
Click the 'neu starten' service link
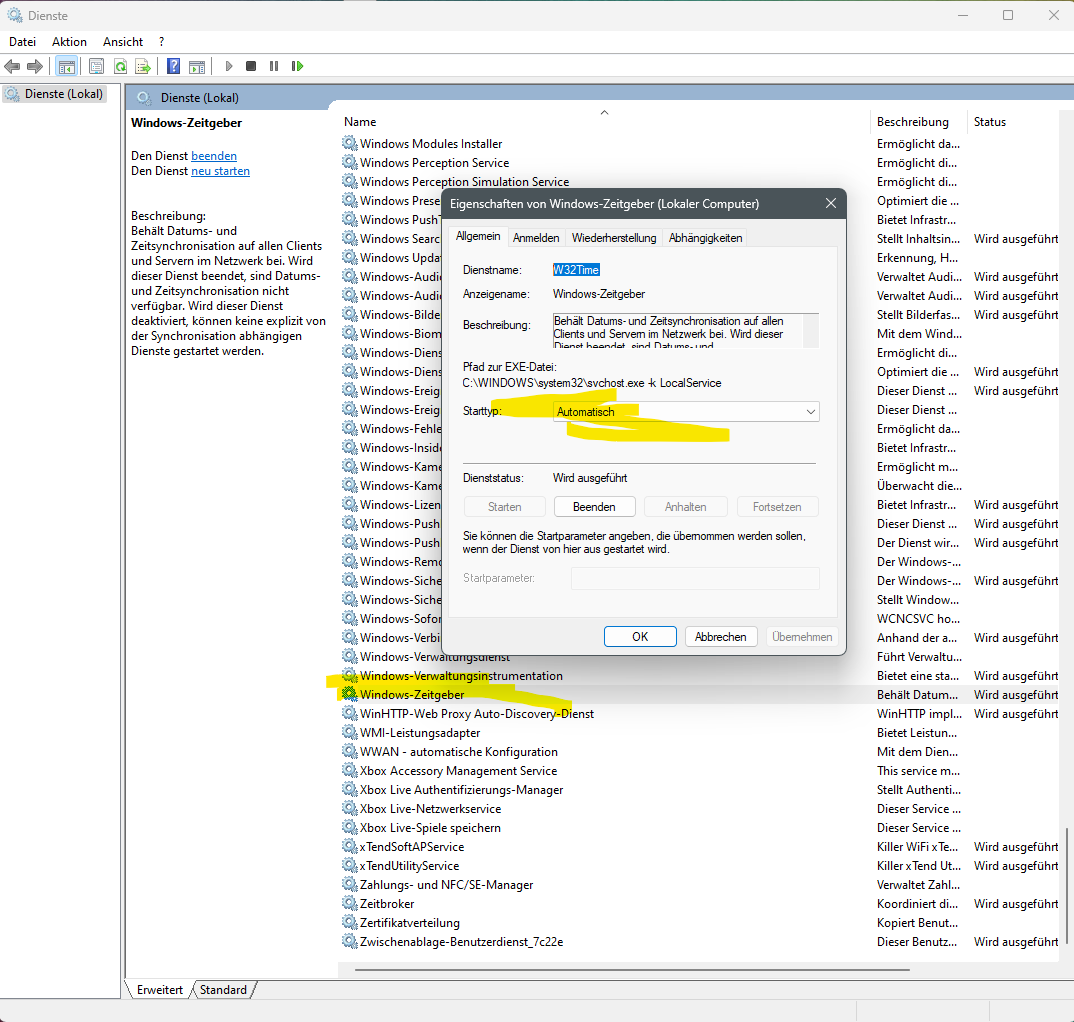[x=220, y=171]
